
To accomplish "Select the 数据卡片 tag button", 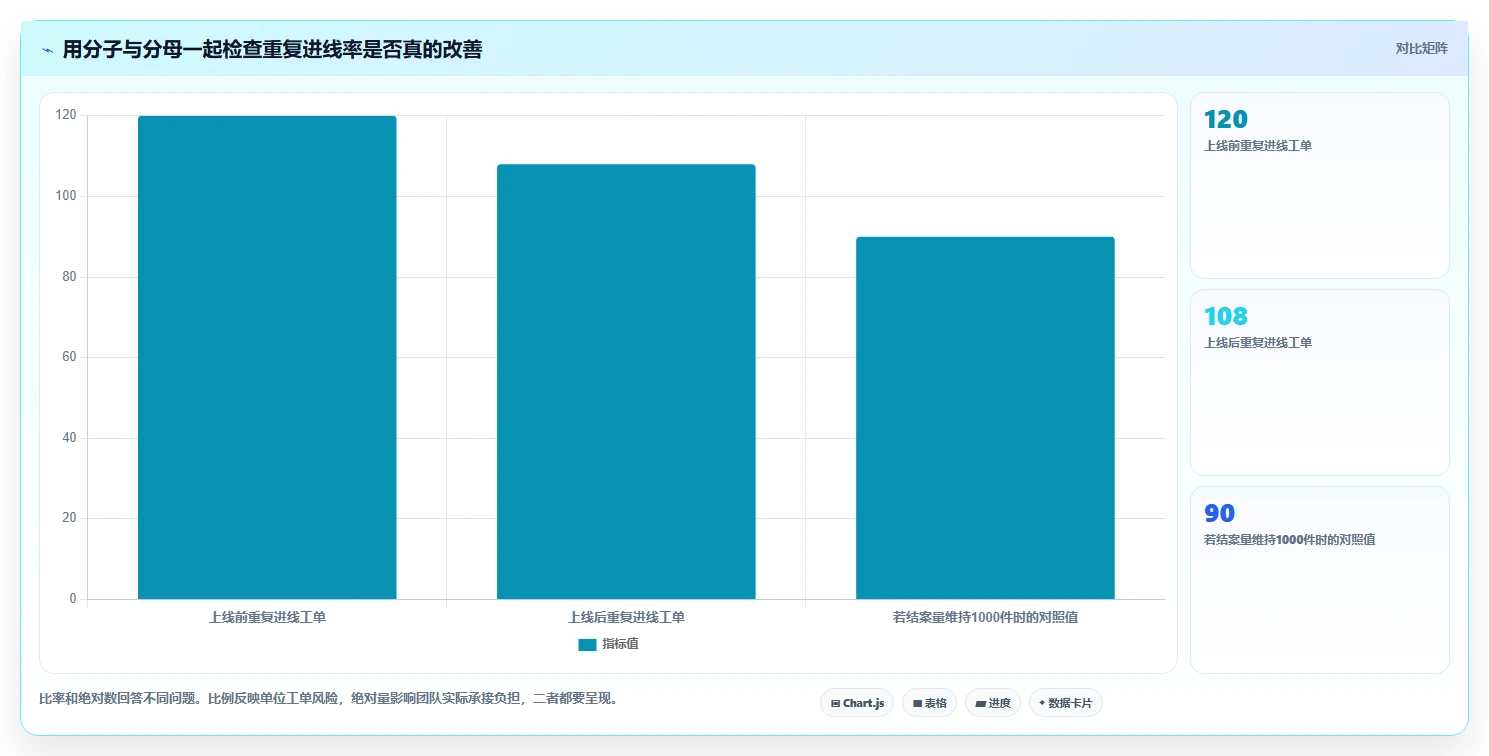I will tap(1066, 703).
